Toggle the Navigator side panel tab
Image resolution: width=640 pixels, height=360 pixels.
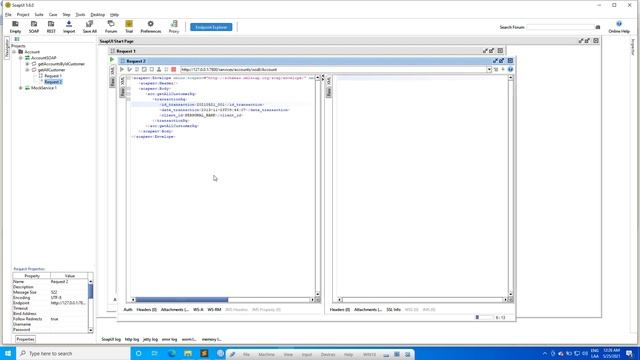click(x=7, y=48)
